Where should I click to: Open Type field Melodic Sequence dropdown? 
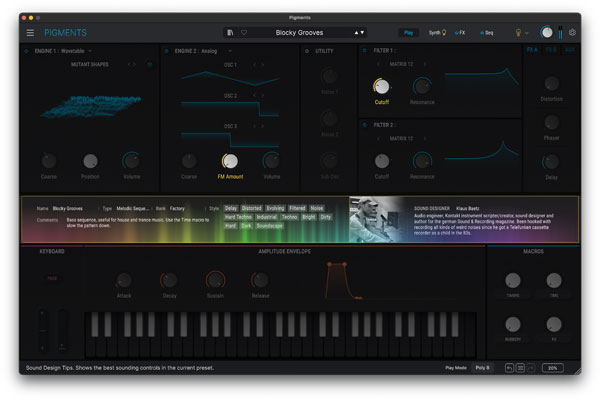pos(132,209)
